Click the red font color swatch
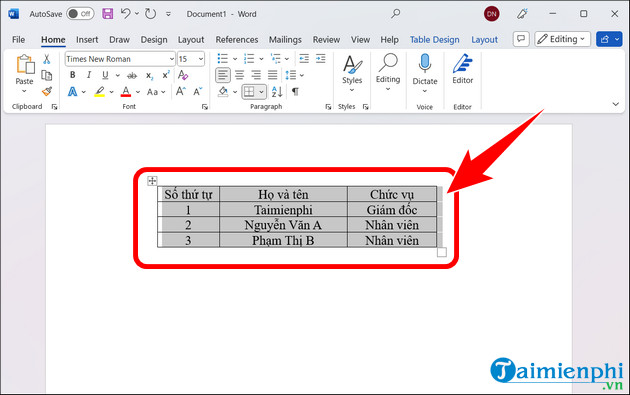 point(126,92)
